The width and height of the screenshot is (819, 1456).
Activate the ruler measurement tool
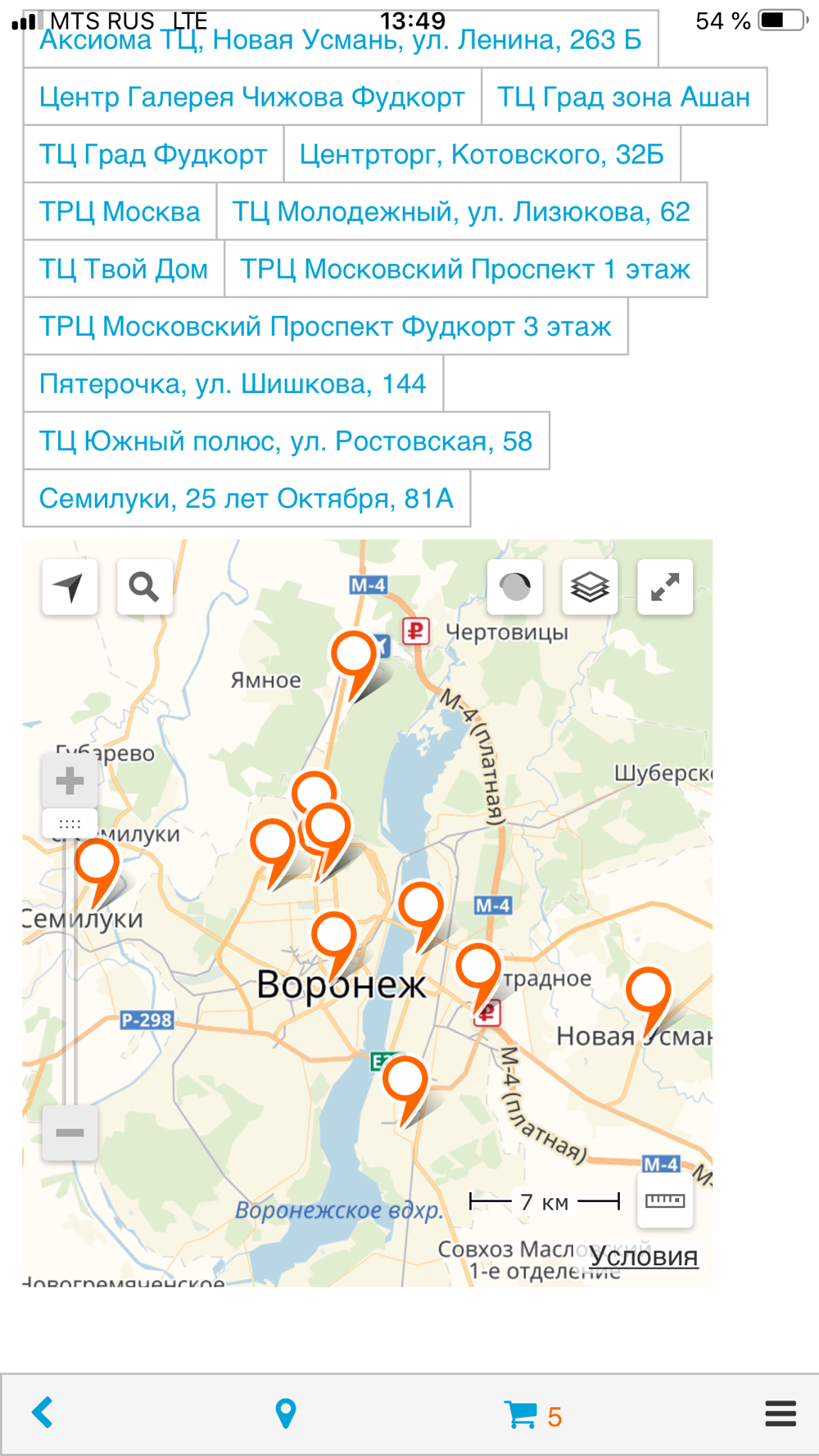tap(665, 1201)
